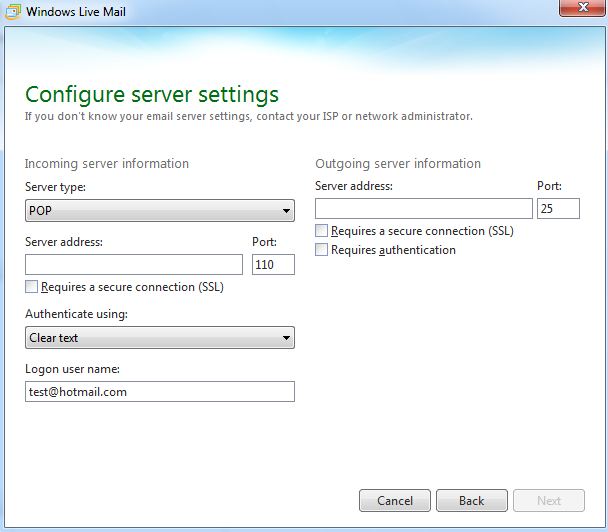Click the disabled Next button
The height and width of the screenshot is (532, 608).
tap(549, 501)
